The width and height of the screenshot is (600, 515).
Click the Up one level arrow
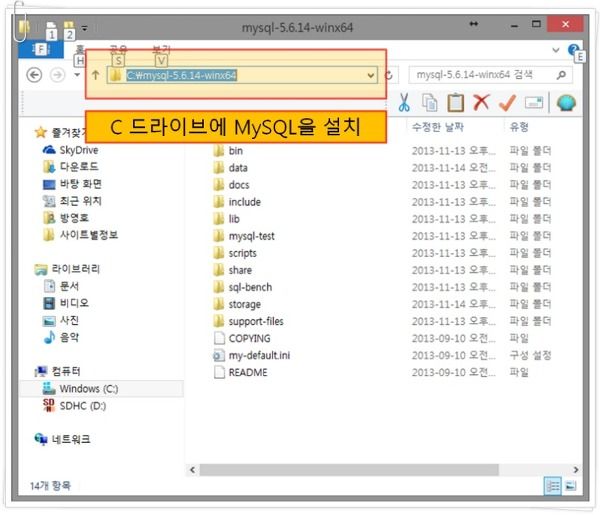pyautogui.click(x=95, y=75)
